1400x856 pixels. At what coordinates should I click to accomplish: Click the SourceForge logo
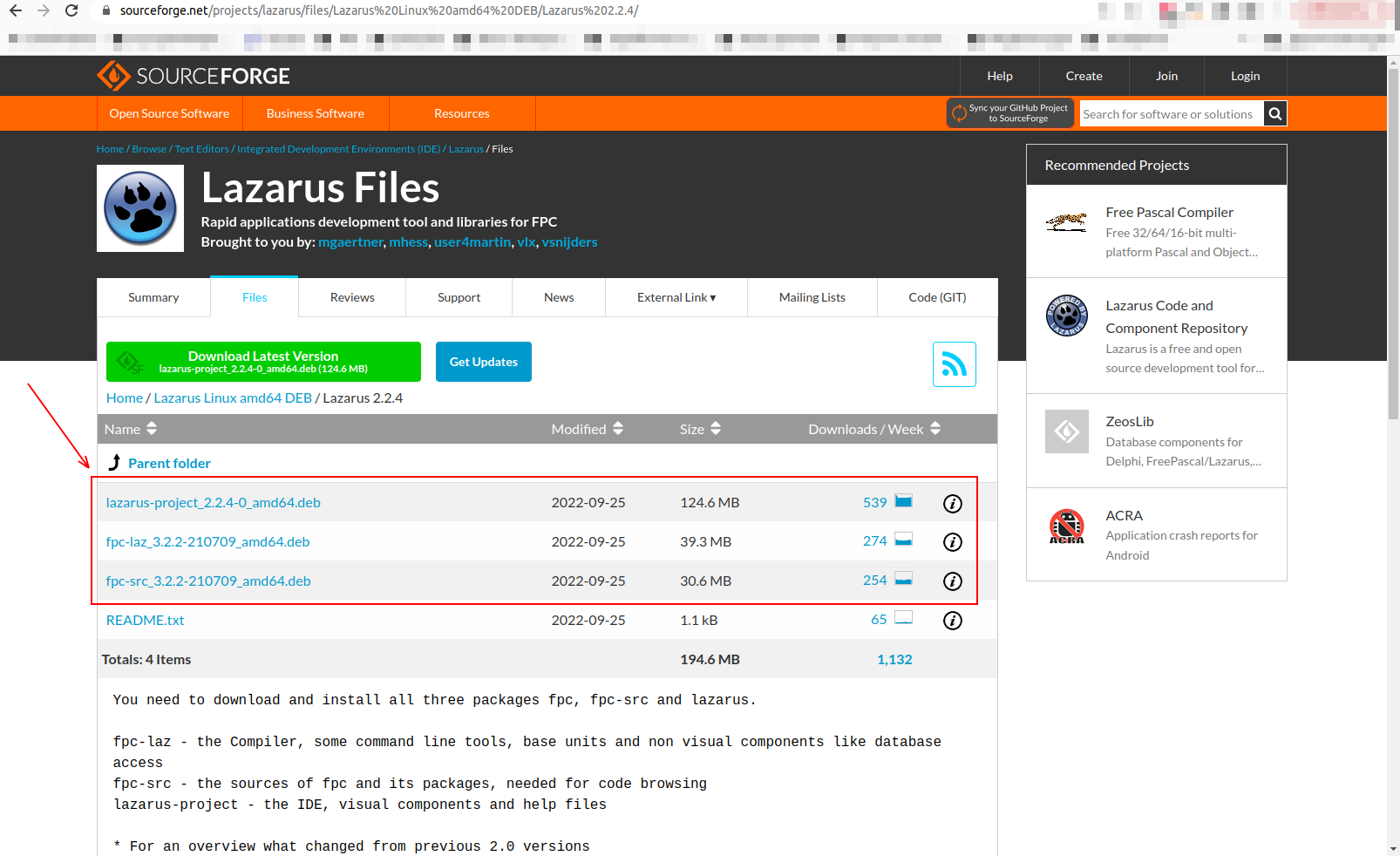point(193,76)
